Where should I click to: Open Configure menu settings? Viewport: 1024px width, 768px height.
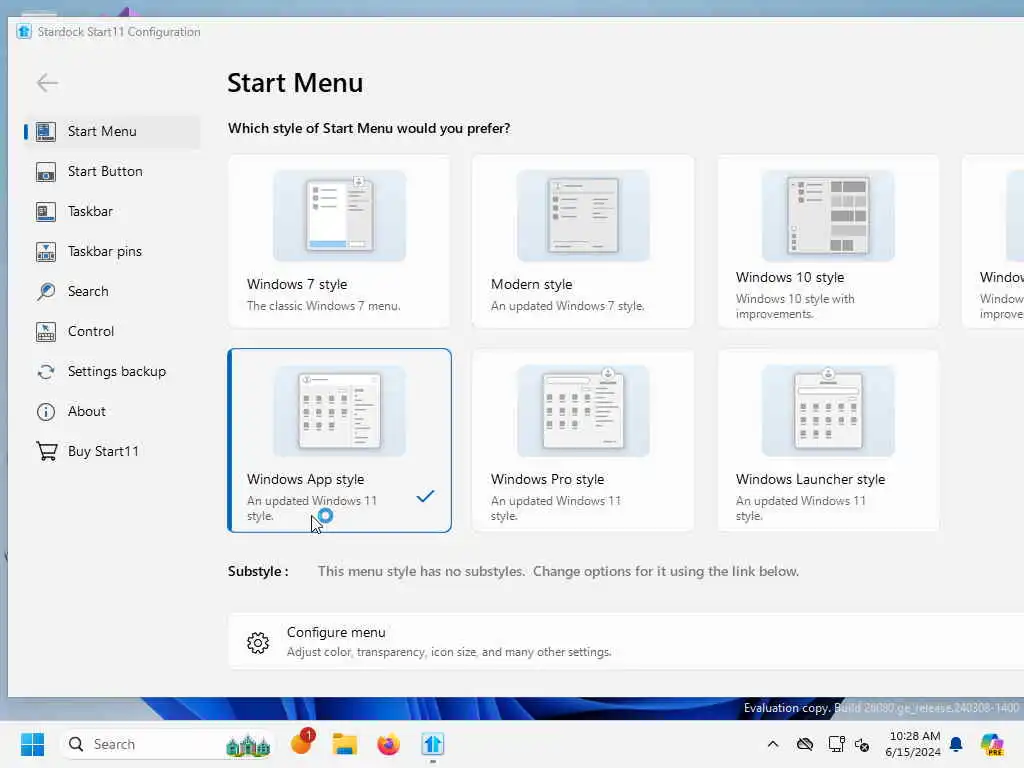pos(626,641)
